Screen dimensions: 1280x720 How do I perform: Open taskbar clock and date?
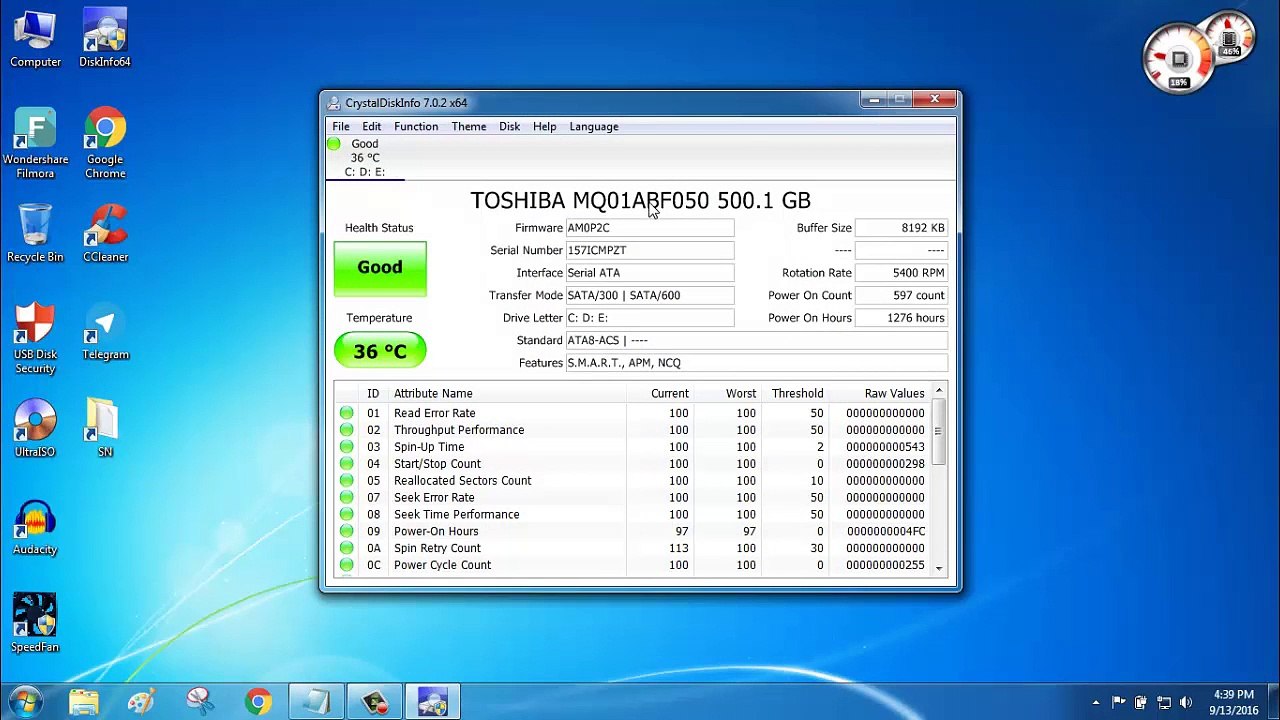[x=1233, y=702]
